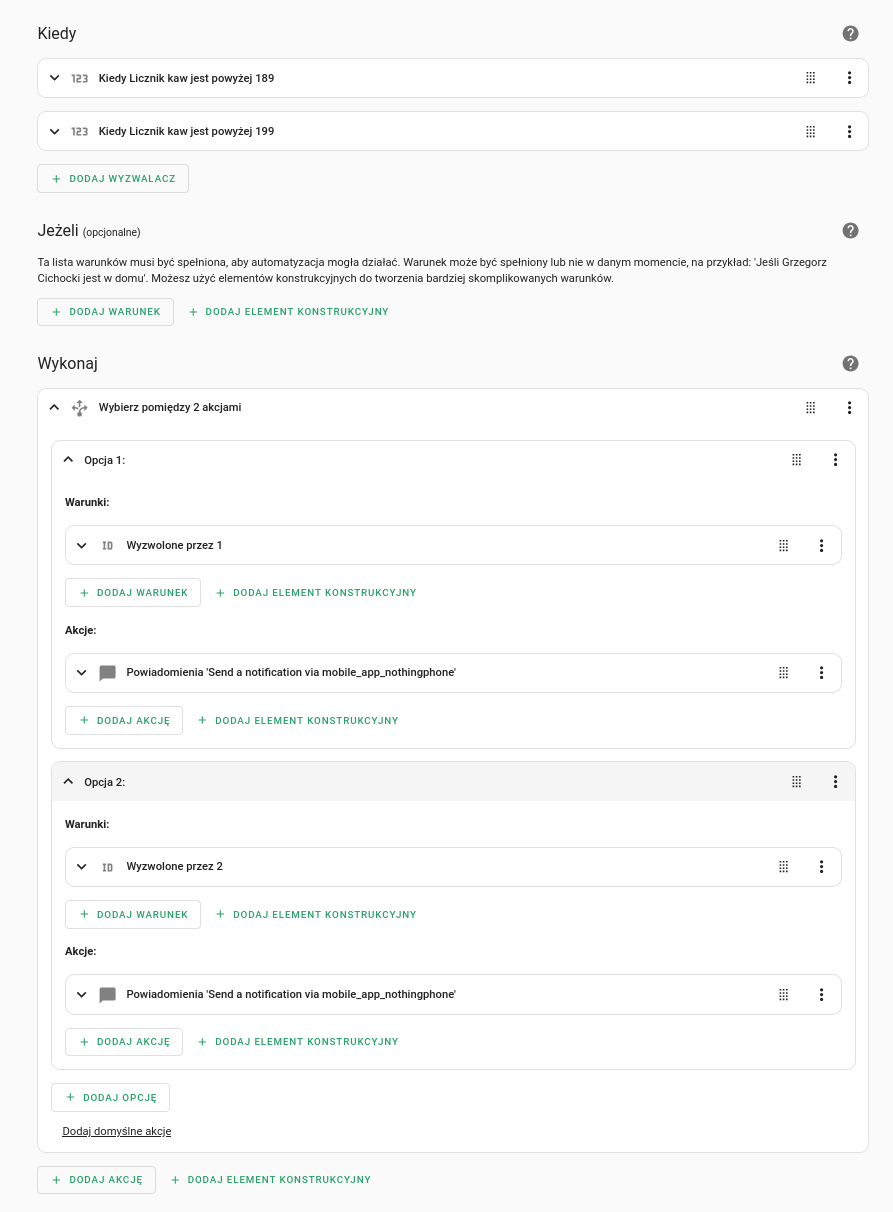The width and height of the screenshot is (893, 1212).
Task: Click text 'Kiedy Licznik kaw jest powyżej 189'
Action: point(186,78)
